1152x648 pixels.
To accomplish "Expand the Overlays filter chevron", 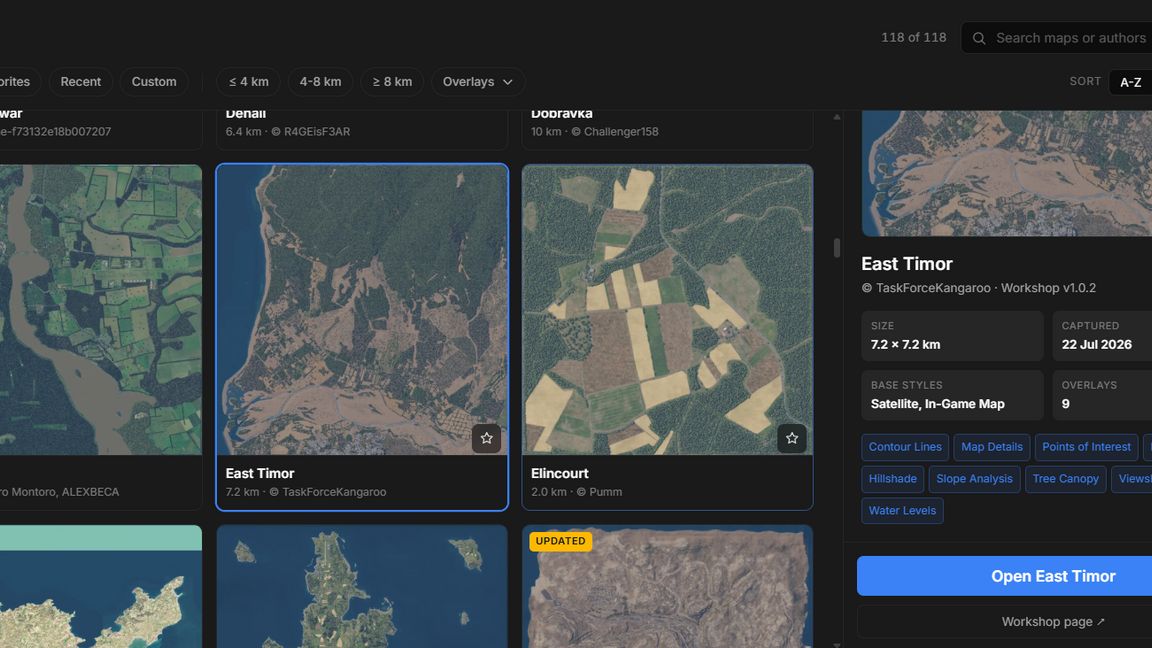I will (508, 82).
